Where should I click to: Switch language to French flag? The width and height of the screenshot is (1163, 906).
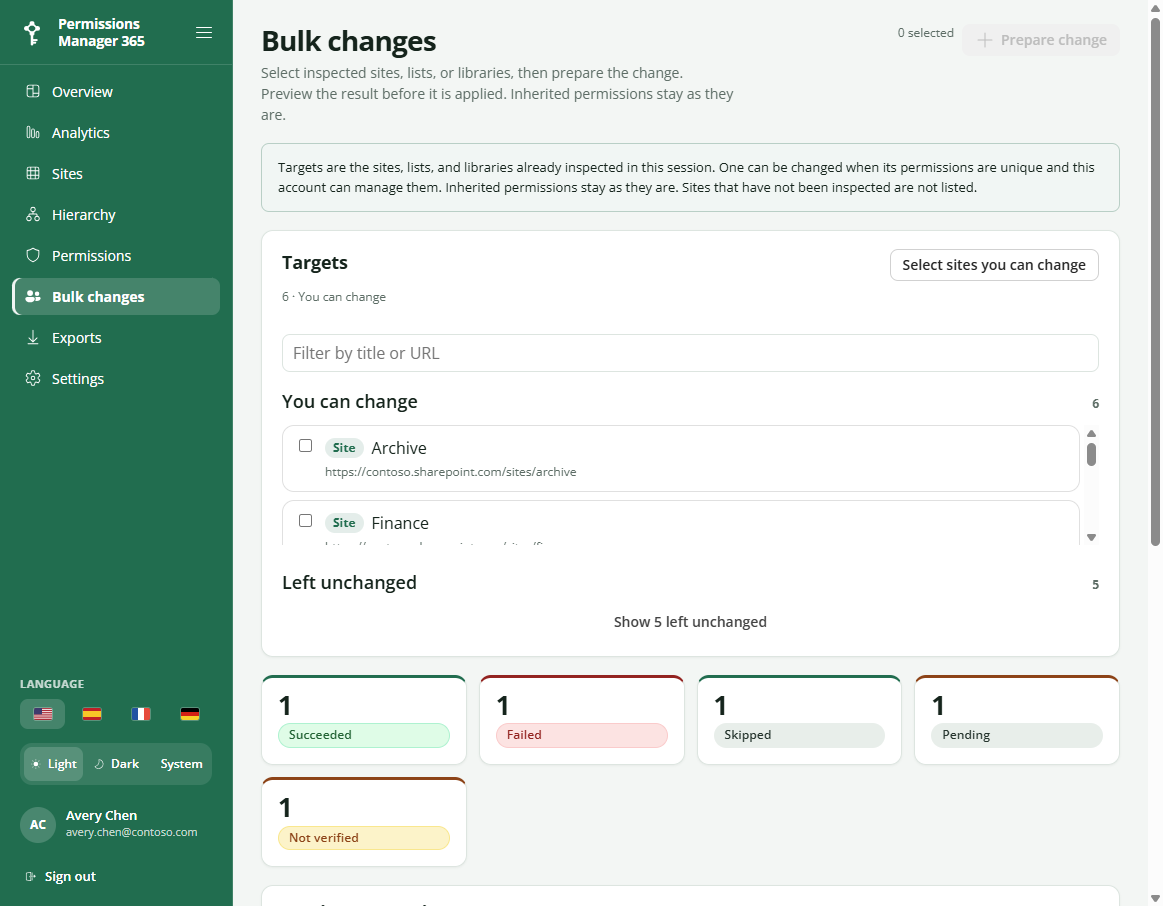[141, 714]
